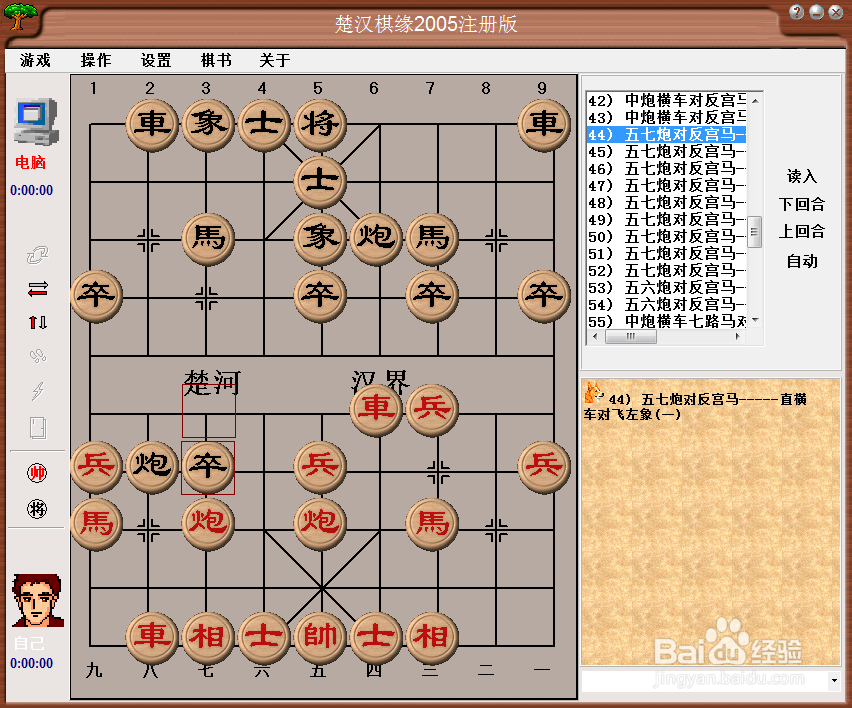Image resolution: width=852 pixels, height=708 pixels.
Task: Open the 棋书 menu
Action: click(216, 60)
